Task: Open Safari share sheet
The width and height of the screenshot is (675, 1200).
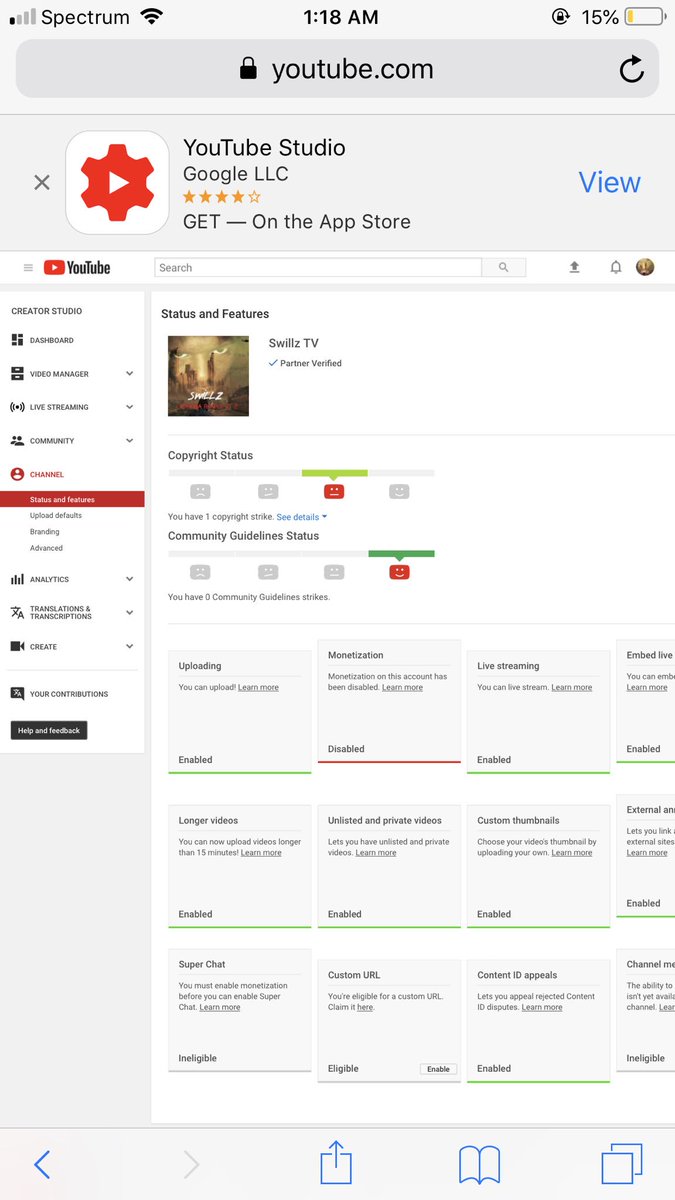Action: click(336, 1163)
